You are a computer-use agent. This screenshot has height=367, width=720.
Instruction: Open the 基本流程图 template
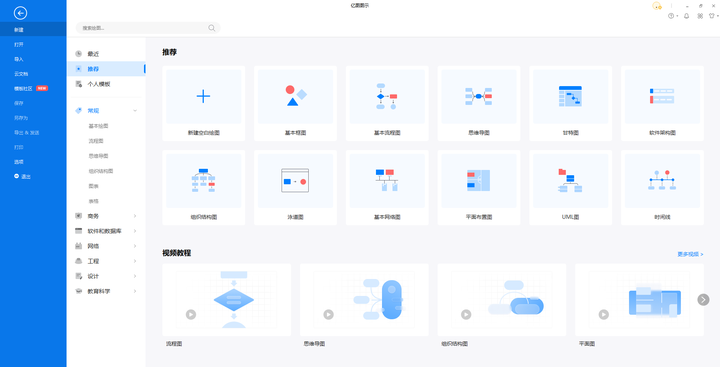pyautogui.click(x=387, y=103)
